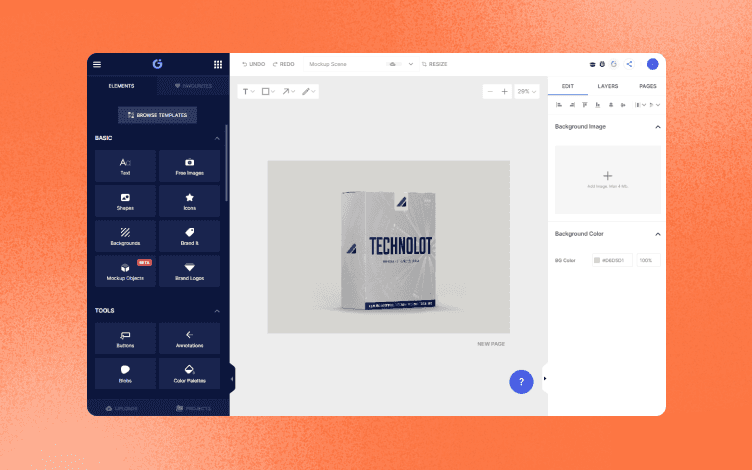752x470 pixels.
Task: Switch to the Layers tab
Action: pos(608,86)
